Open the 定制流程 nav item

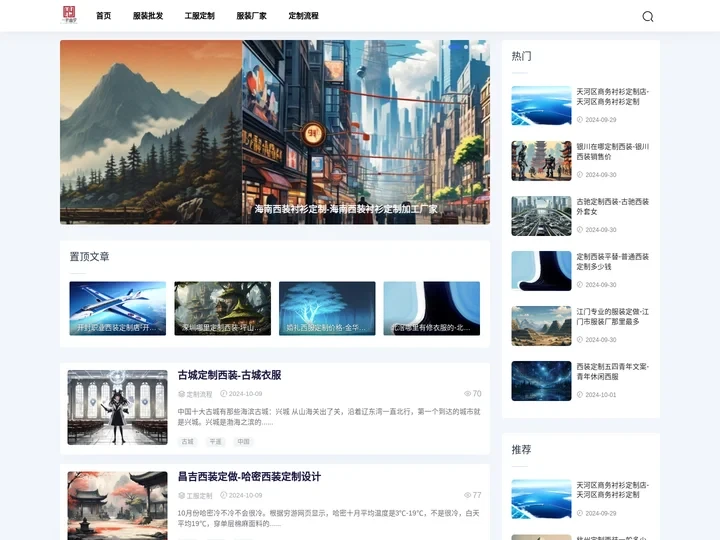304,16
